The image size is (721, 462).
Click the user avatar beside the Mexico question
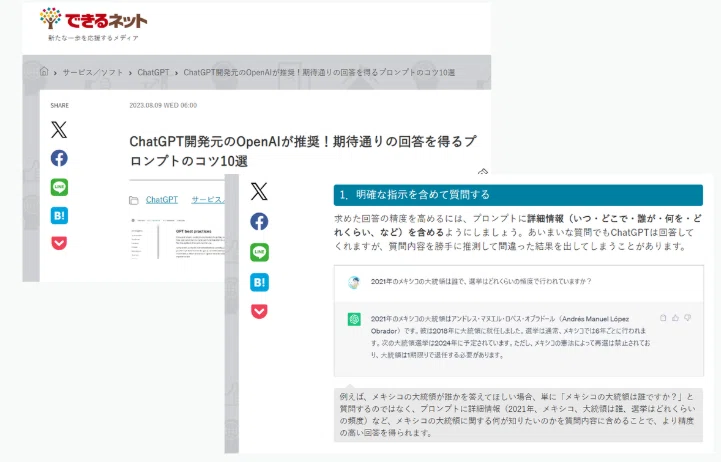point(354,282)
